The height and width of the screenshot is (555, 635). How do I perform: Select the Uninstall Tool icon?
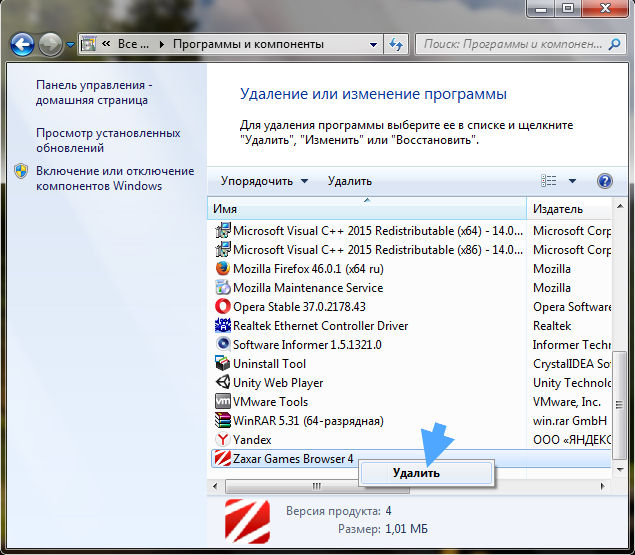click(x=223, y=363)
